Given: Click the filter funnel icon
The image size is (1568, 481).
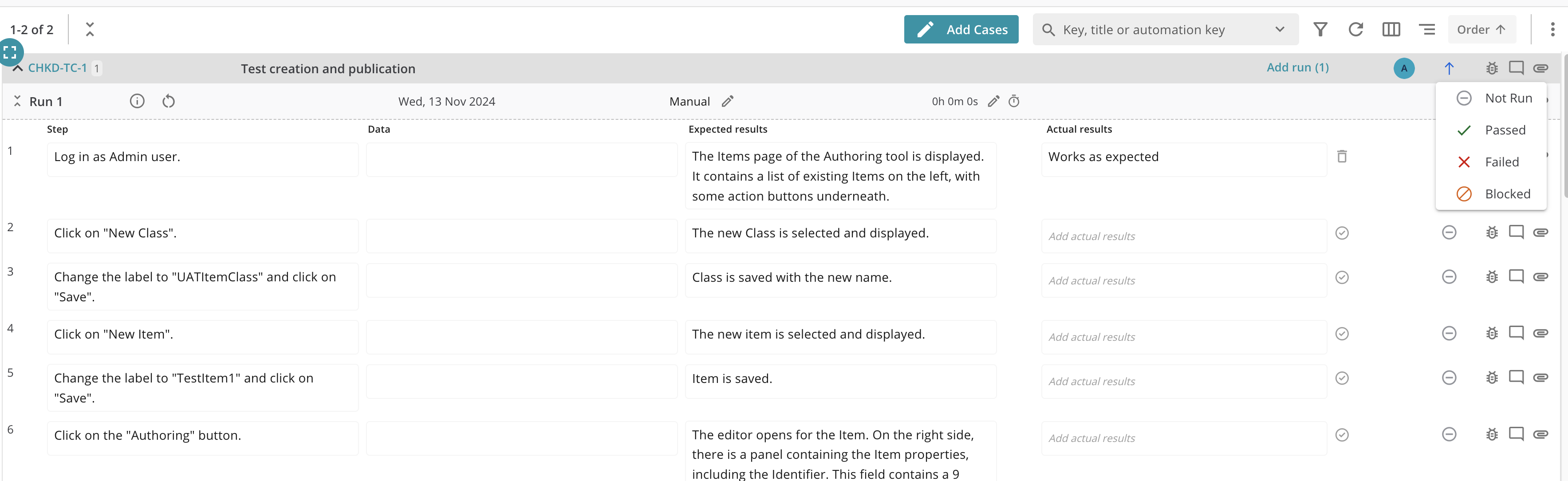Looking at the screenshot, I should click(1320, 29).
